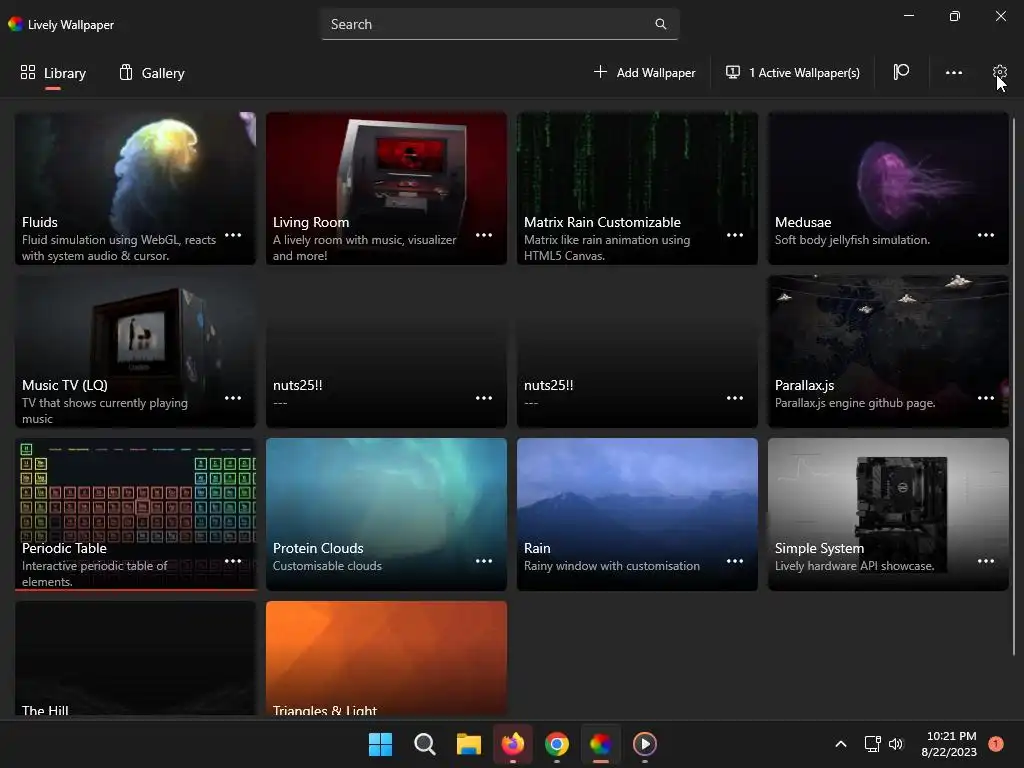
Task: Open File Explorer from the taskbar
Action: click(x=468, y=744)
